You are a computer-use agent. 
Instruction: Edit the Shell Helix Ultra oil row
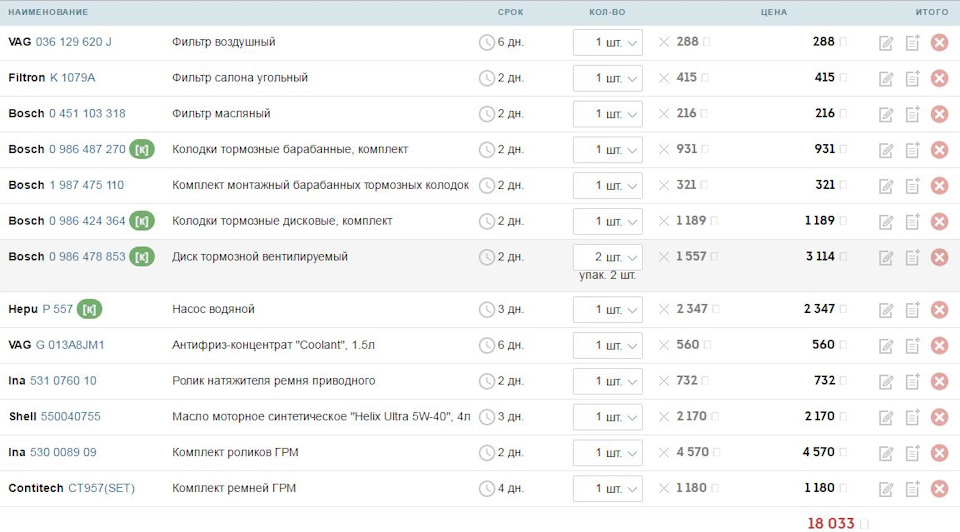pyautogui.click(x=886, y=417)
